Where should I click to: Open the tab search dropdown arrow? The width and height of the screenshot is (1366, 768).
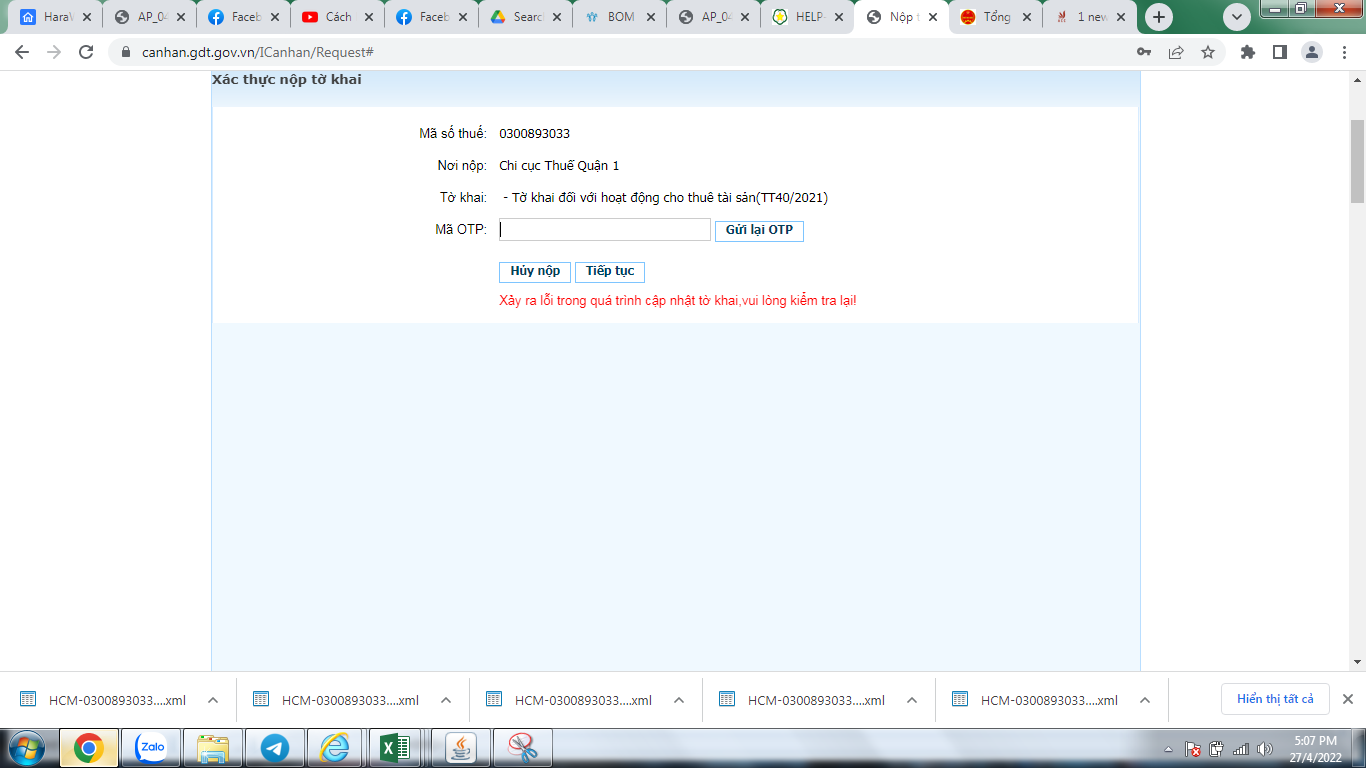point(1237,17)
